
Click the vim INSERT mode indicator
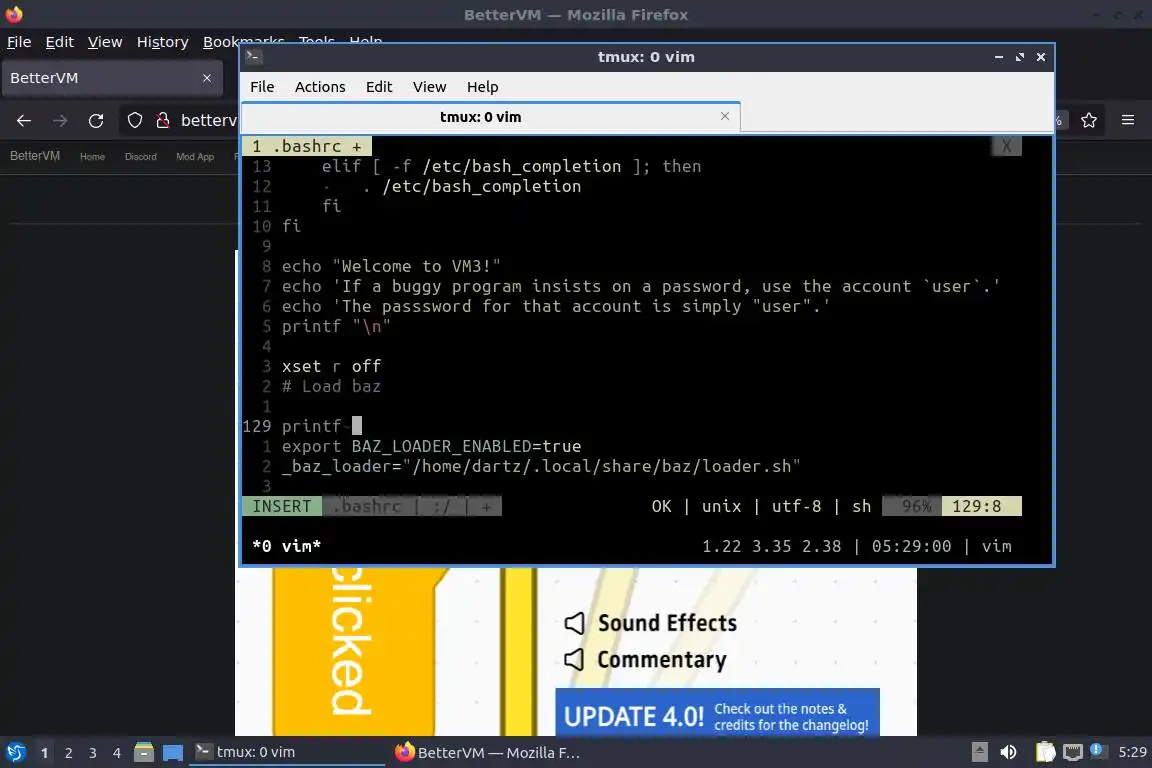click(281, 506)
